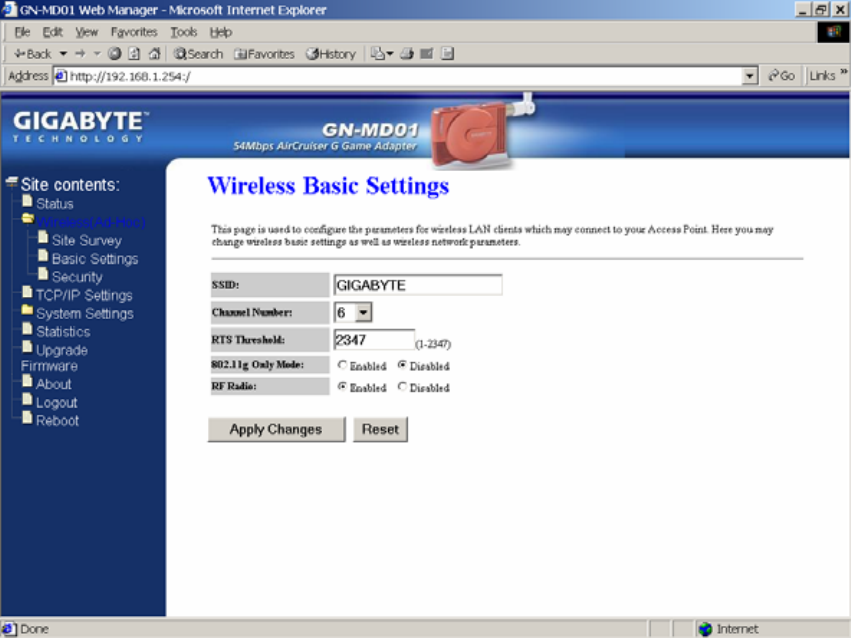Click the Stop loading icon
Screen dimensions: 851x638
(x=115, y=54)
